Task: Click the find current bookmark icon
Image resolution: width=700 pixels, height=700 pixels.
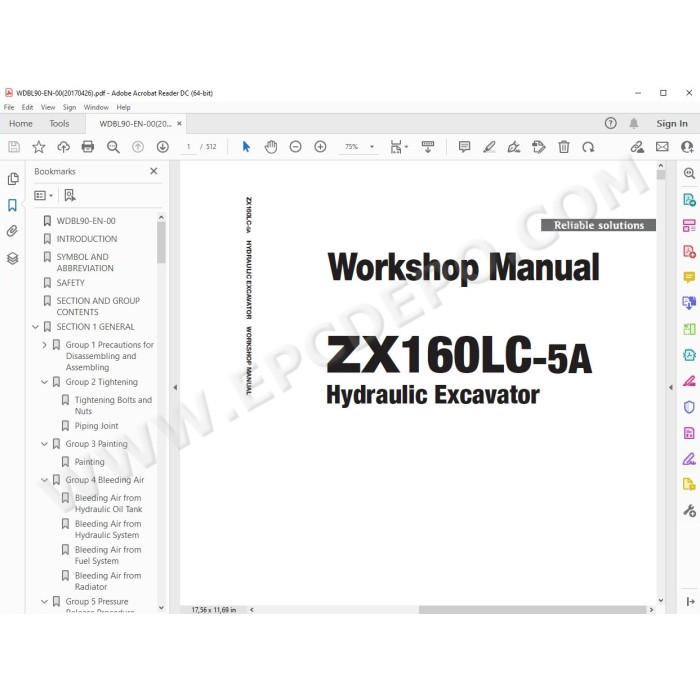Action: pos(70,195)
